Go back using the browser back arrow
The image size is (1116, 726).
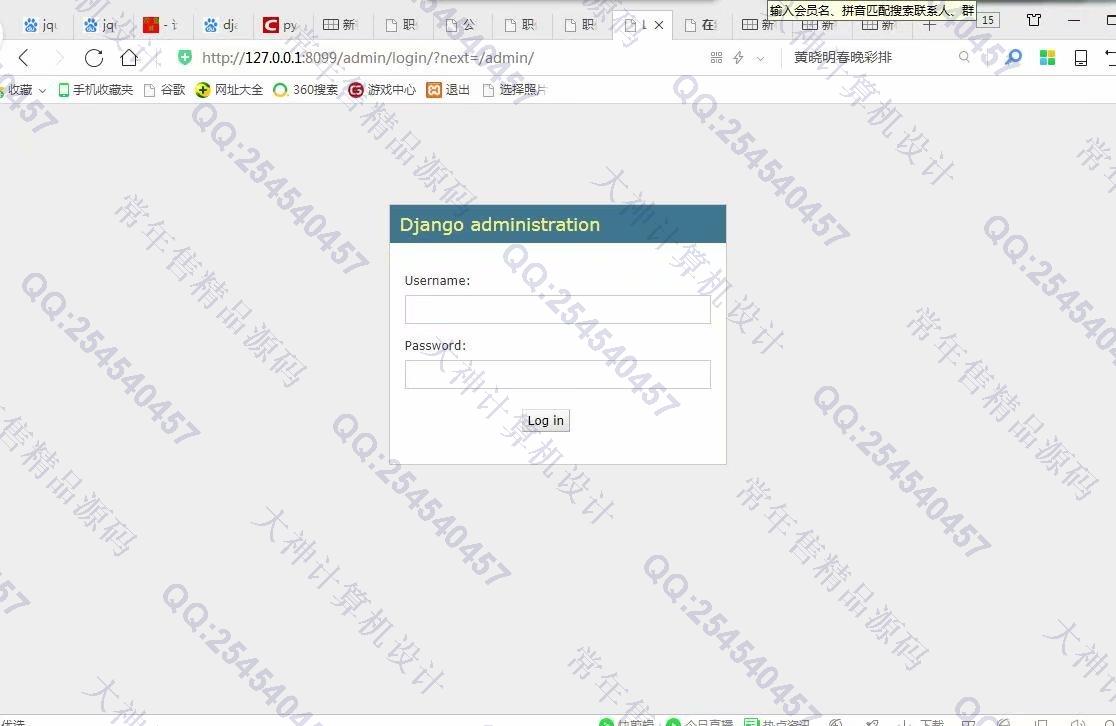pos(23,58)
